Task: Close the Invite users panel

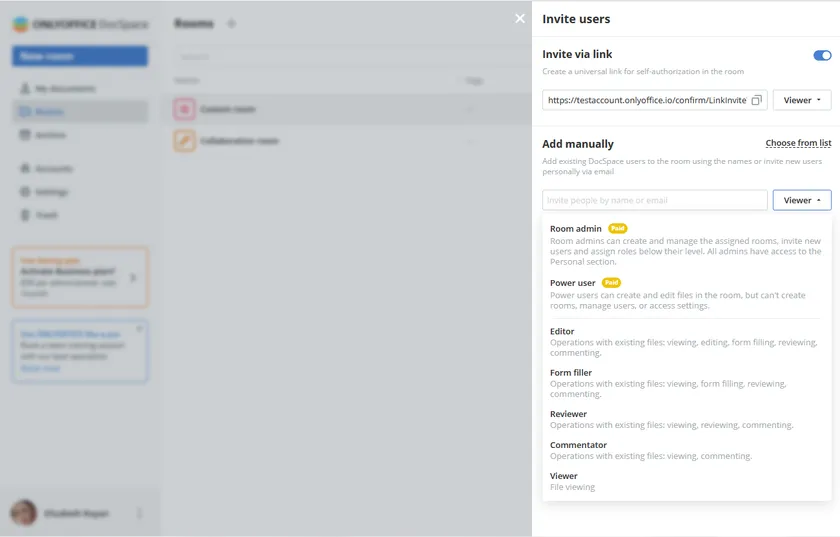Action: [x=519, y=18]
